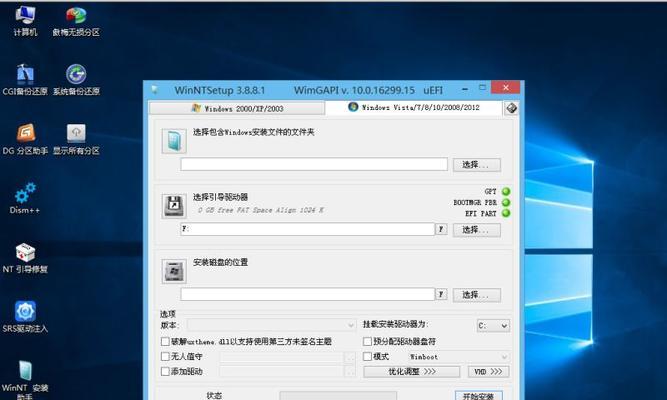Open WinNT 安装助手 desktop icon

click(25, 380)
